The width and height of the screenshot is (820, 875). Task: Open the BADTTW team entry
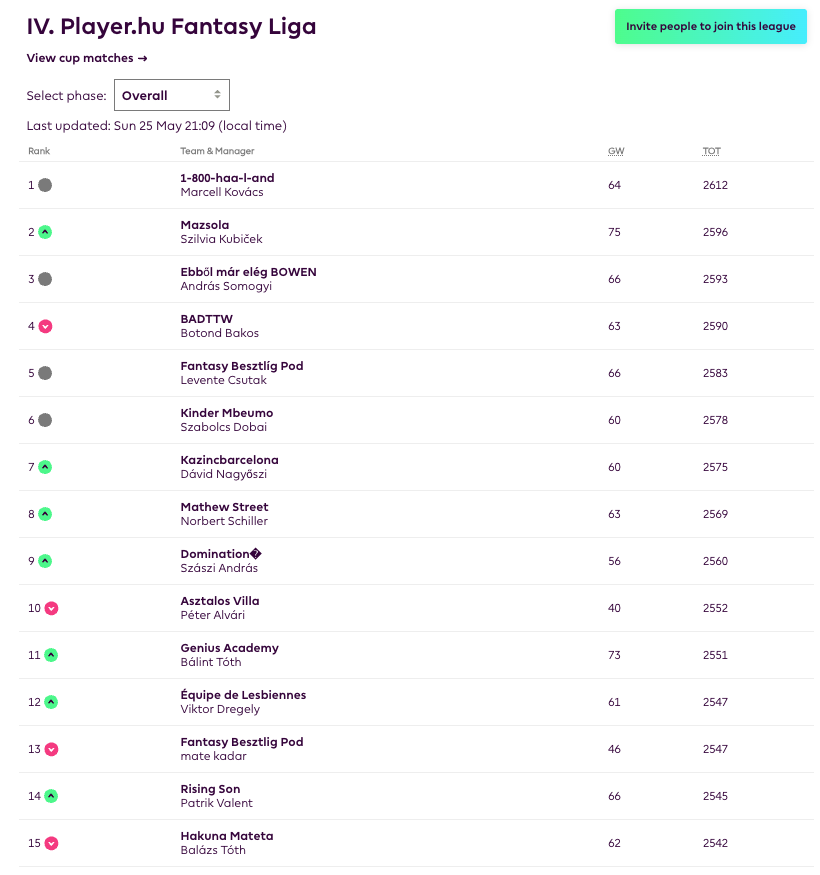207,319
